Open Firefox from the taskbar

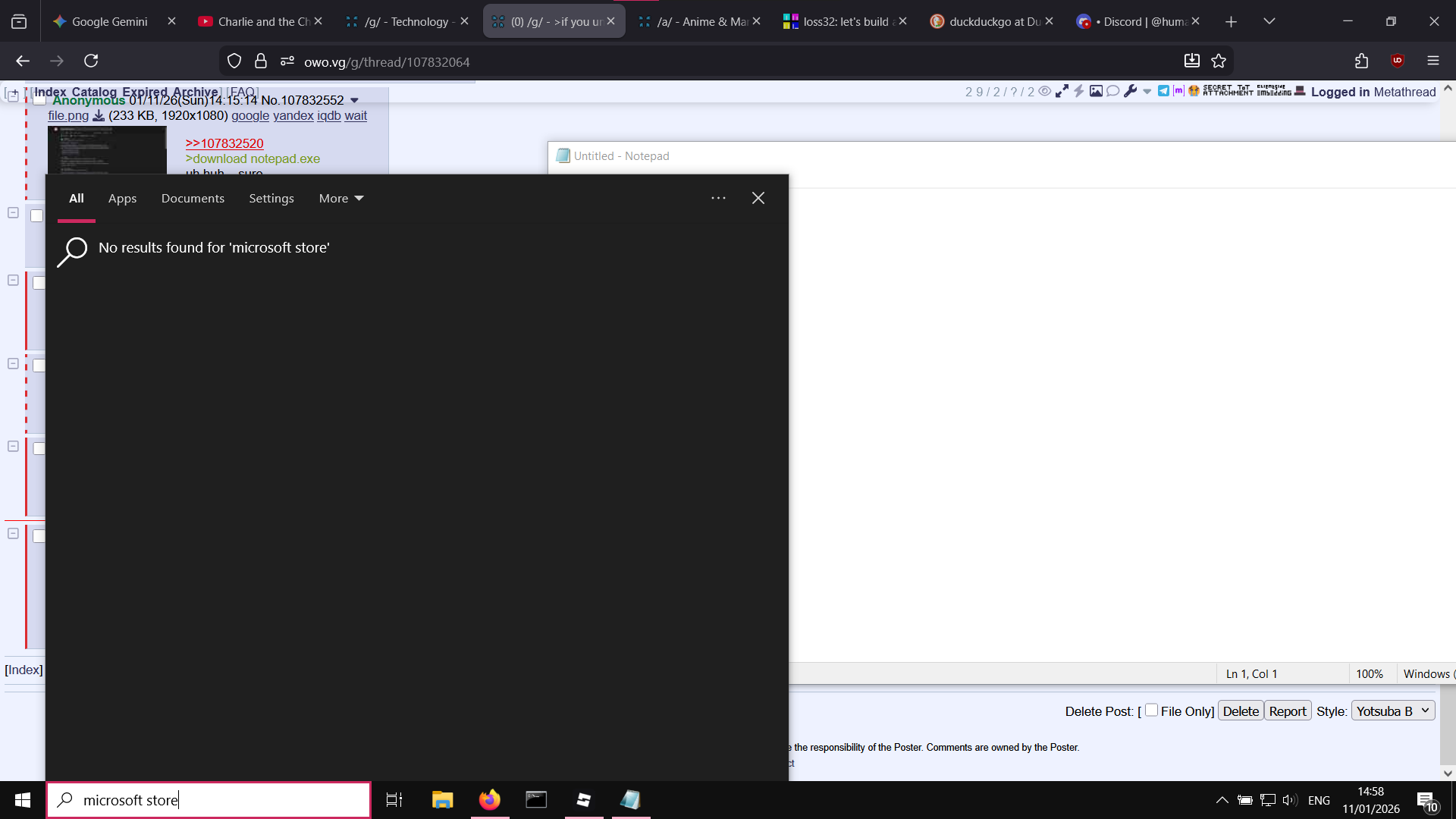(490, 800)
